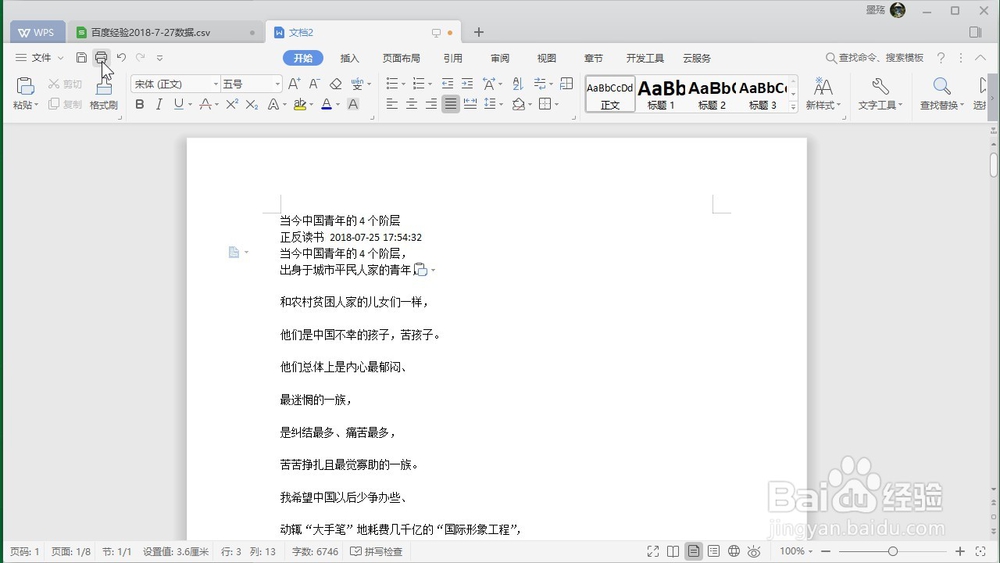Switch to web layout globe icon
The height and width of the screenshot is (563, 1000).
[x=734, y=552]
